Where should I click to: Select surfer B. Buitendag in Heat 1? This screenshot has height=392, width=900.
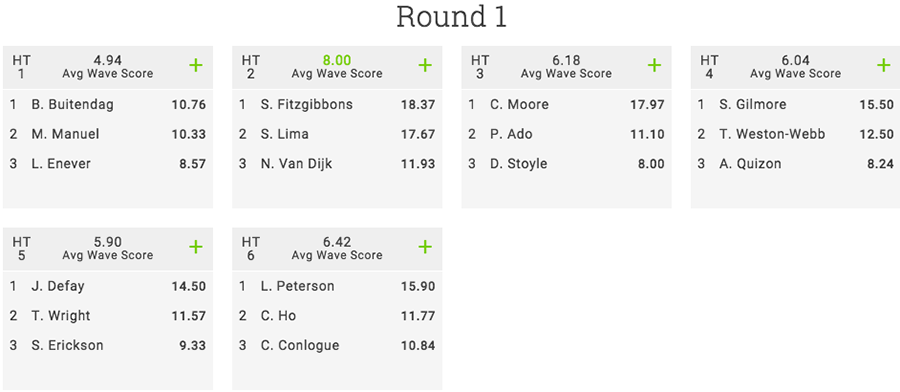point(72,104)
